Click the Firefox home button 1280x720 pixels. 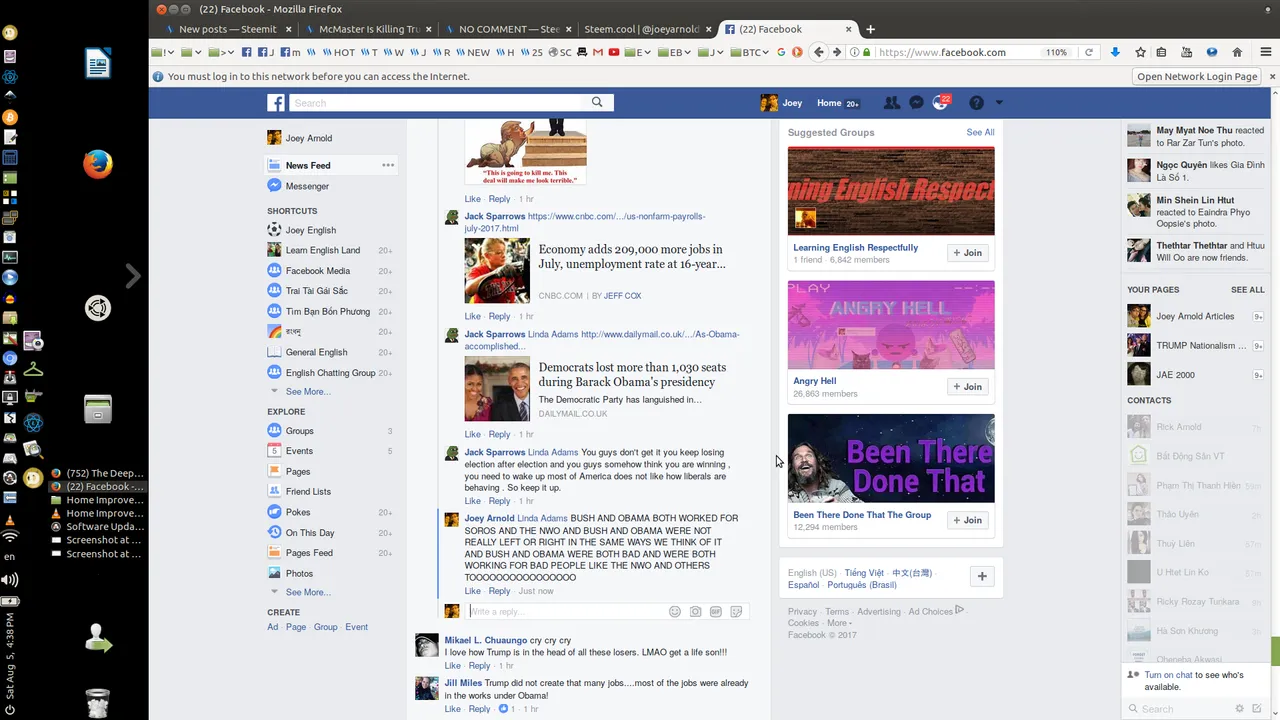(1237, 52)
